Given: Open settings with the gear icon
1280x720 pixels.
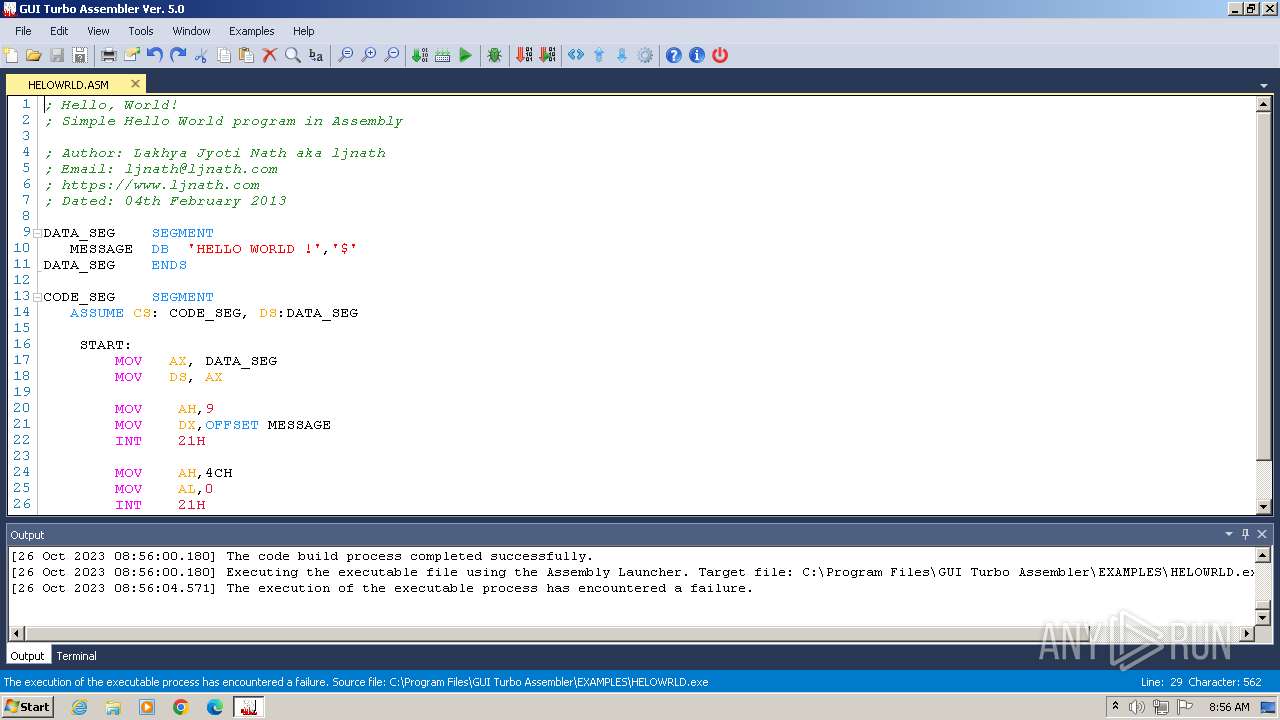Looking at the screenshot, I should [645, 55].
